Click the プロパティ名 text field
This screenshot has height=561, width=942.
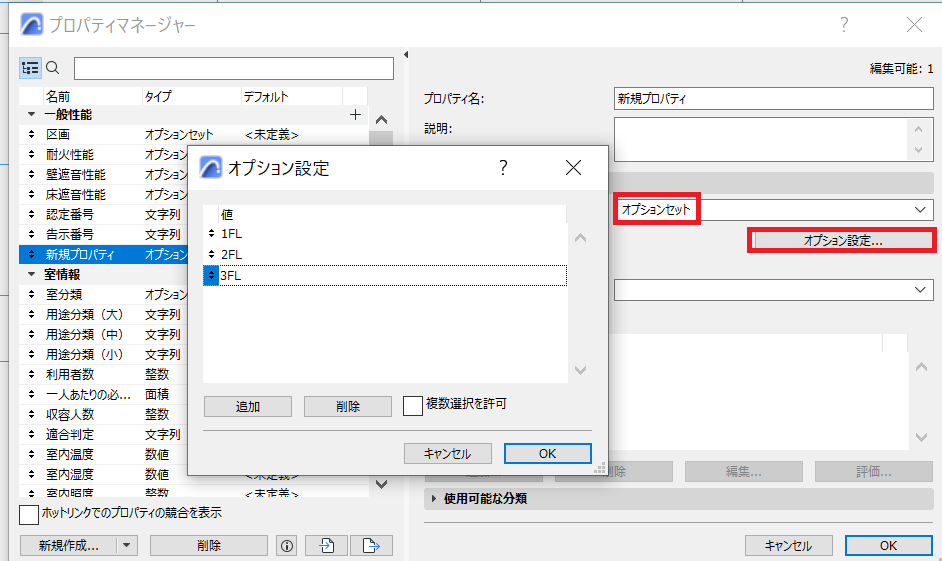(x=774, y=99)
